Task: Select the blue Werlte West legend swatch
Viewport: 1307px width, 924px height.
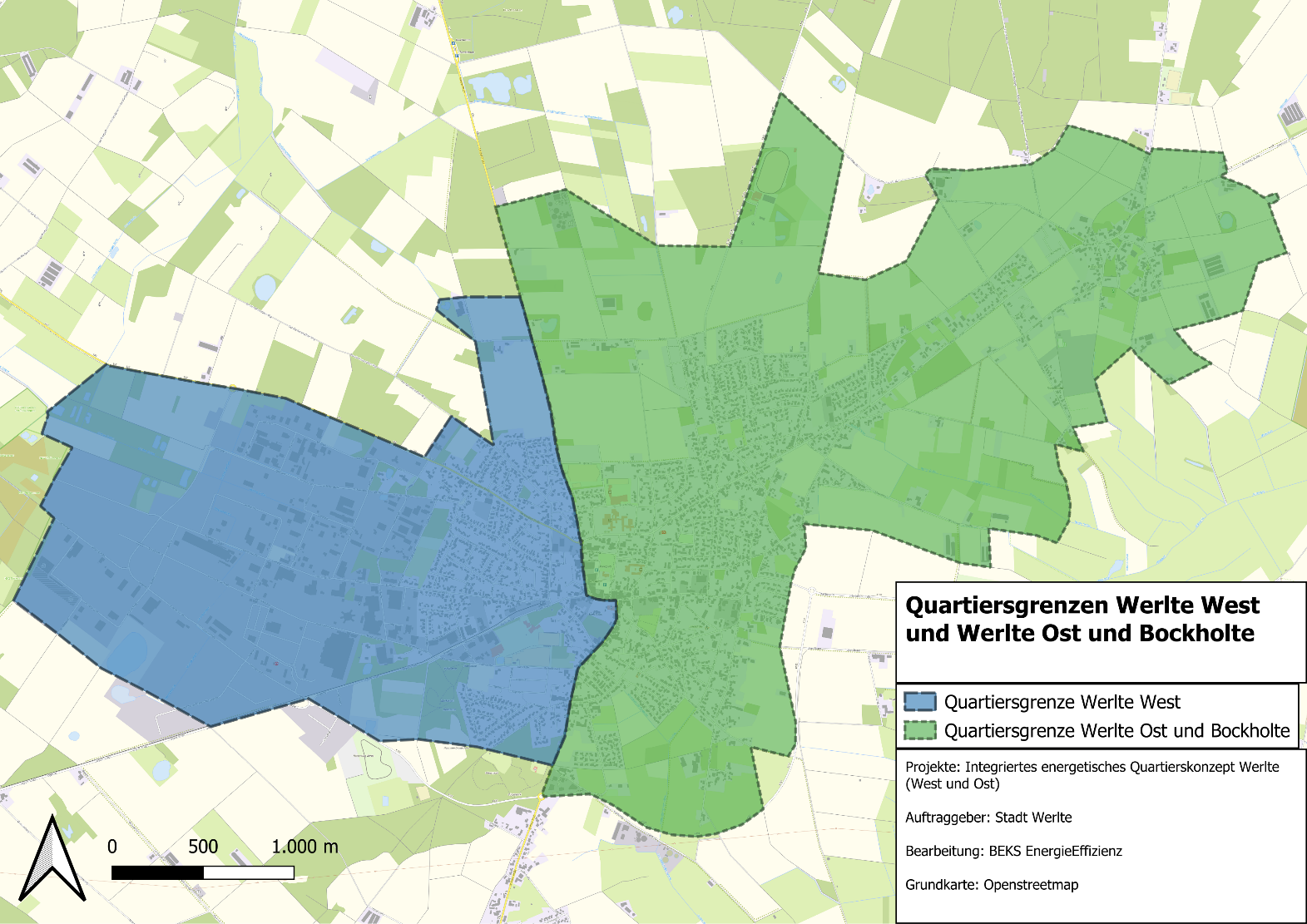Action: pos(920,702)
